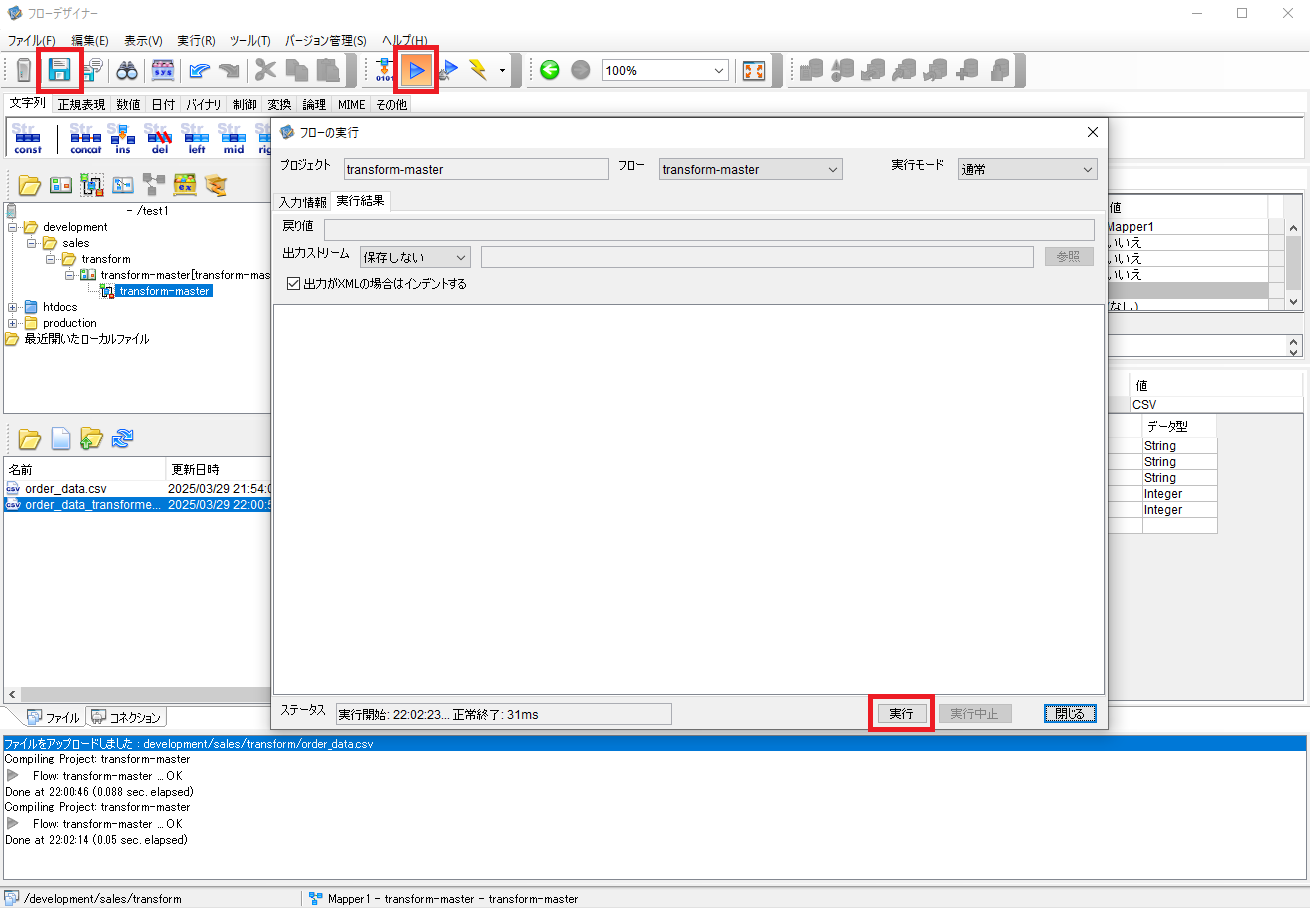Select the Str concat function icon
Screen dimensions: 1310x908
pos(86,138)
